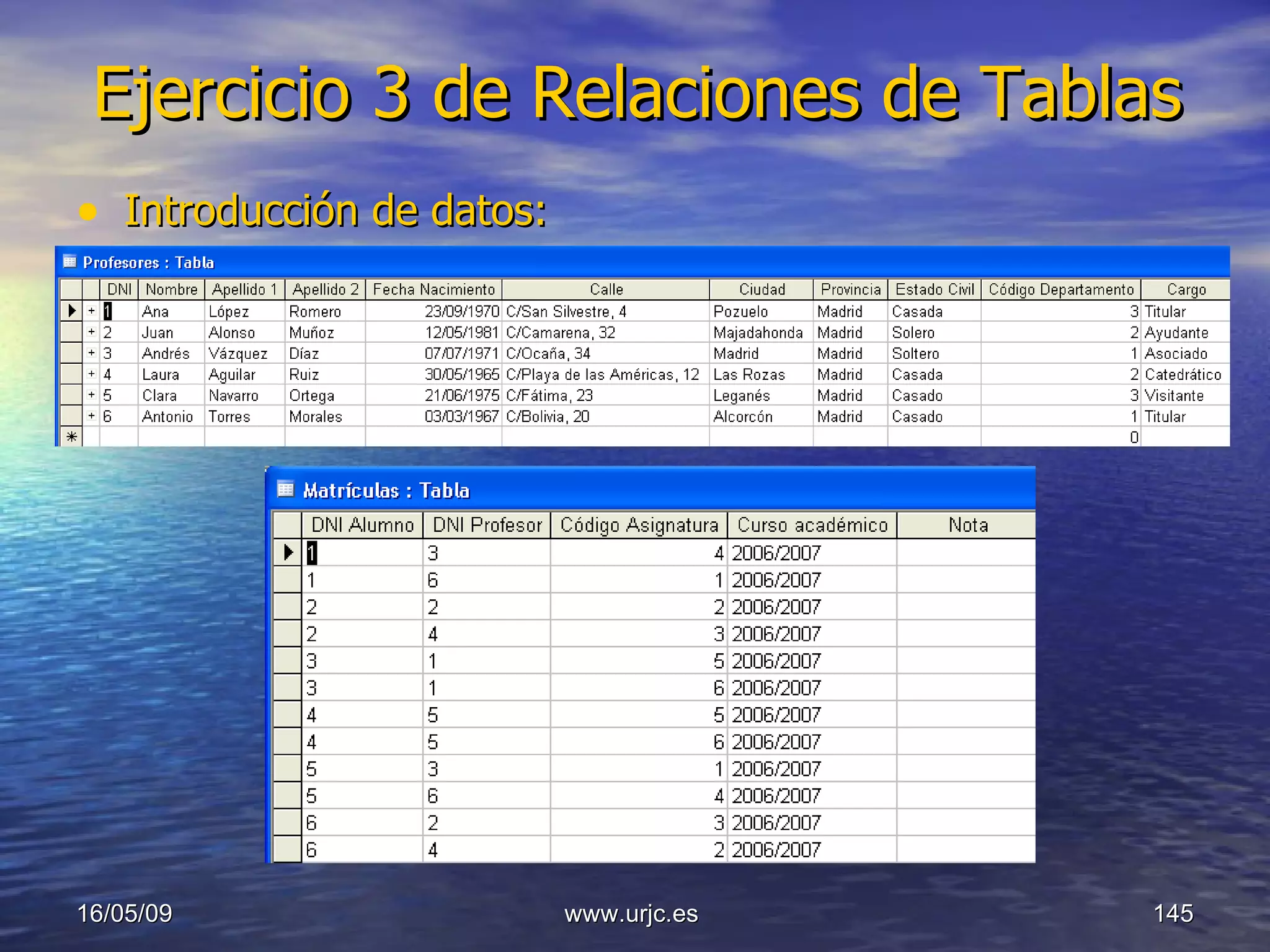The width and height of the screenshot is (1270, 952).
Task: Click the cell 'Torres'
Action: (x=245, y=416)
